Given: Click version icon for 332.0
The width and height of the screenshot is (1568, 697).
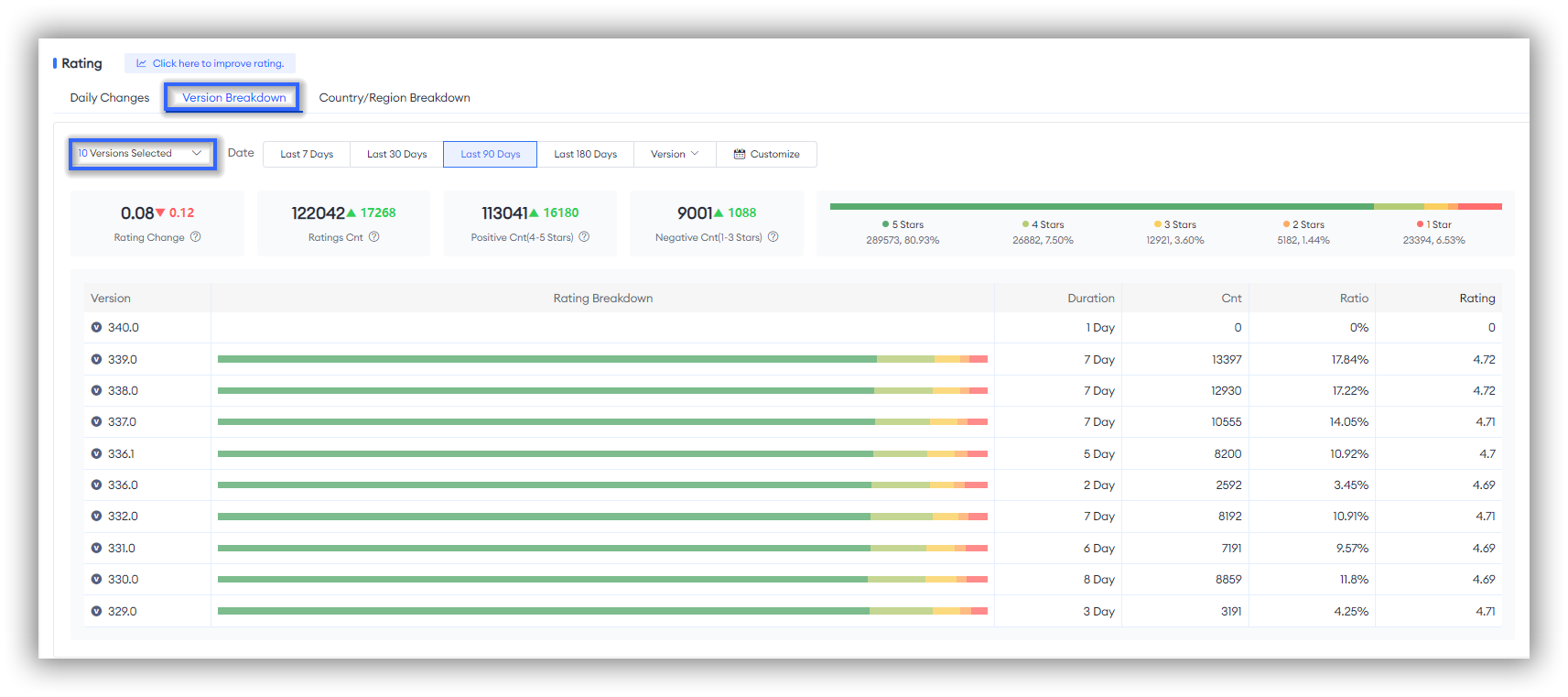Looking at the screenshot, I should coord(96,516).
